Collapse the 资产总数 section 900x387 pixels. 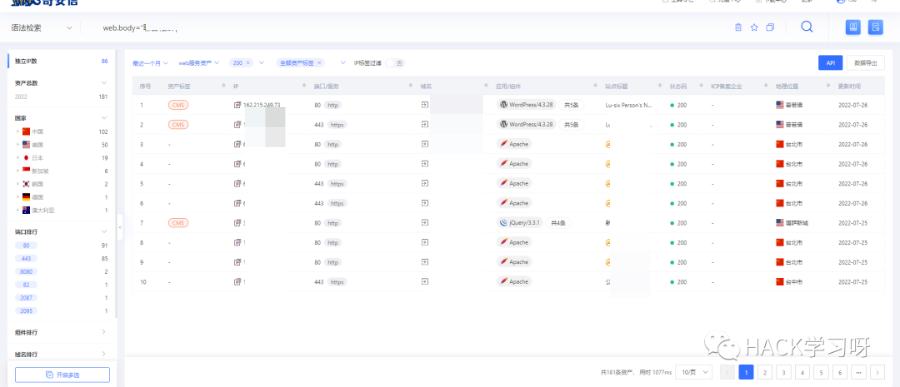pyautogui.click(x=104, y=83)
